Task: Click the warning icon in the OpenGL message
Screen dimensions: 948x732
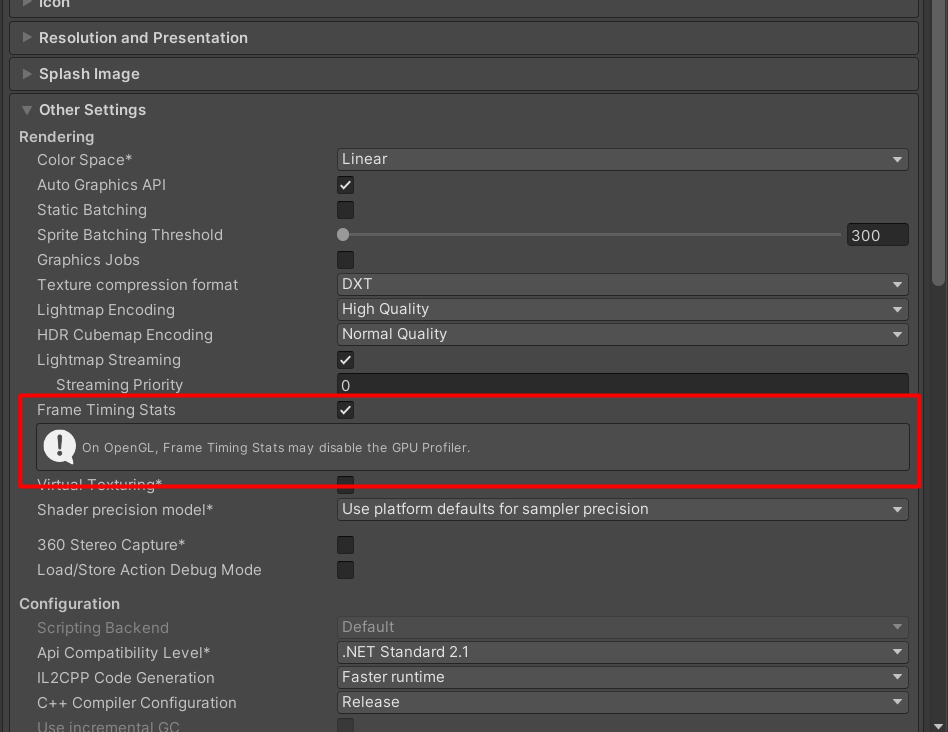Action: [60, 447]
